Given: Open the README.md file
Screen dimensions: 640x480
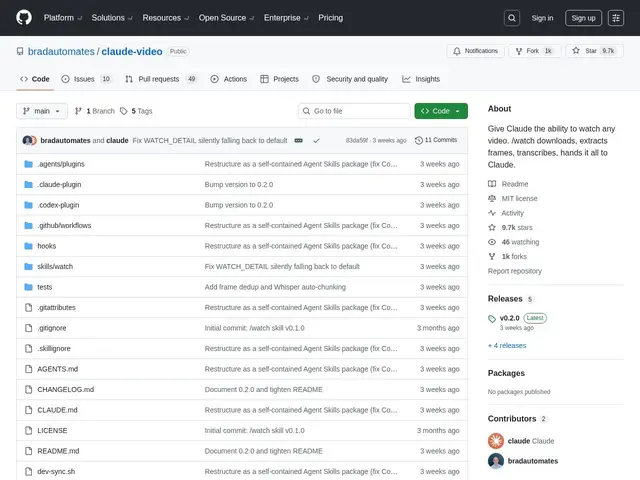Looking at the screenshot, I should coord(58,451).
